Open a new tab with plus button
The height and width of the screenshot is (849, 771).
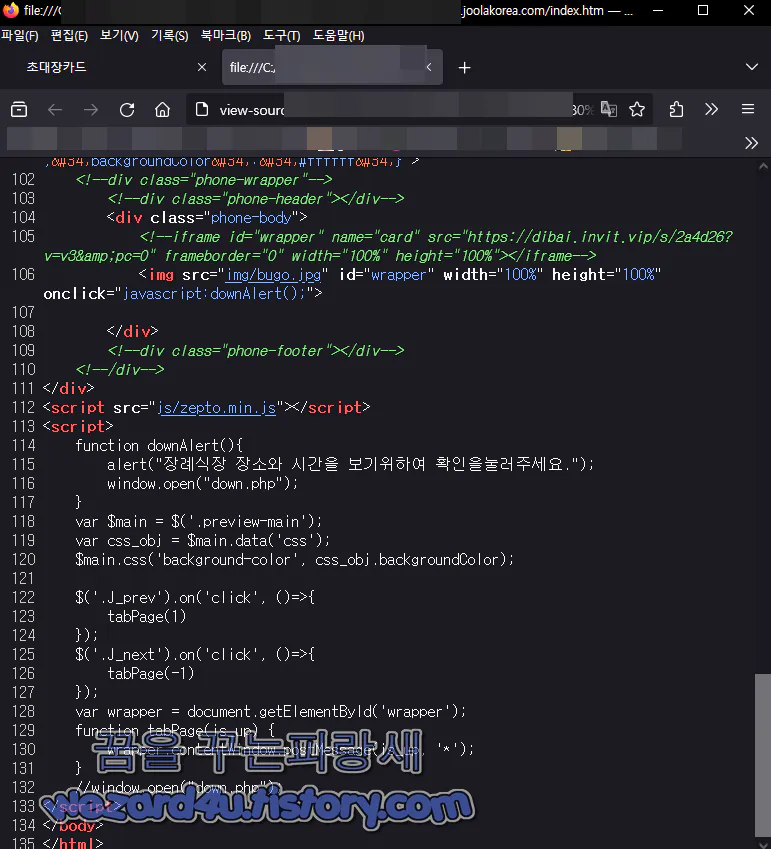click(x=465, y=68)
